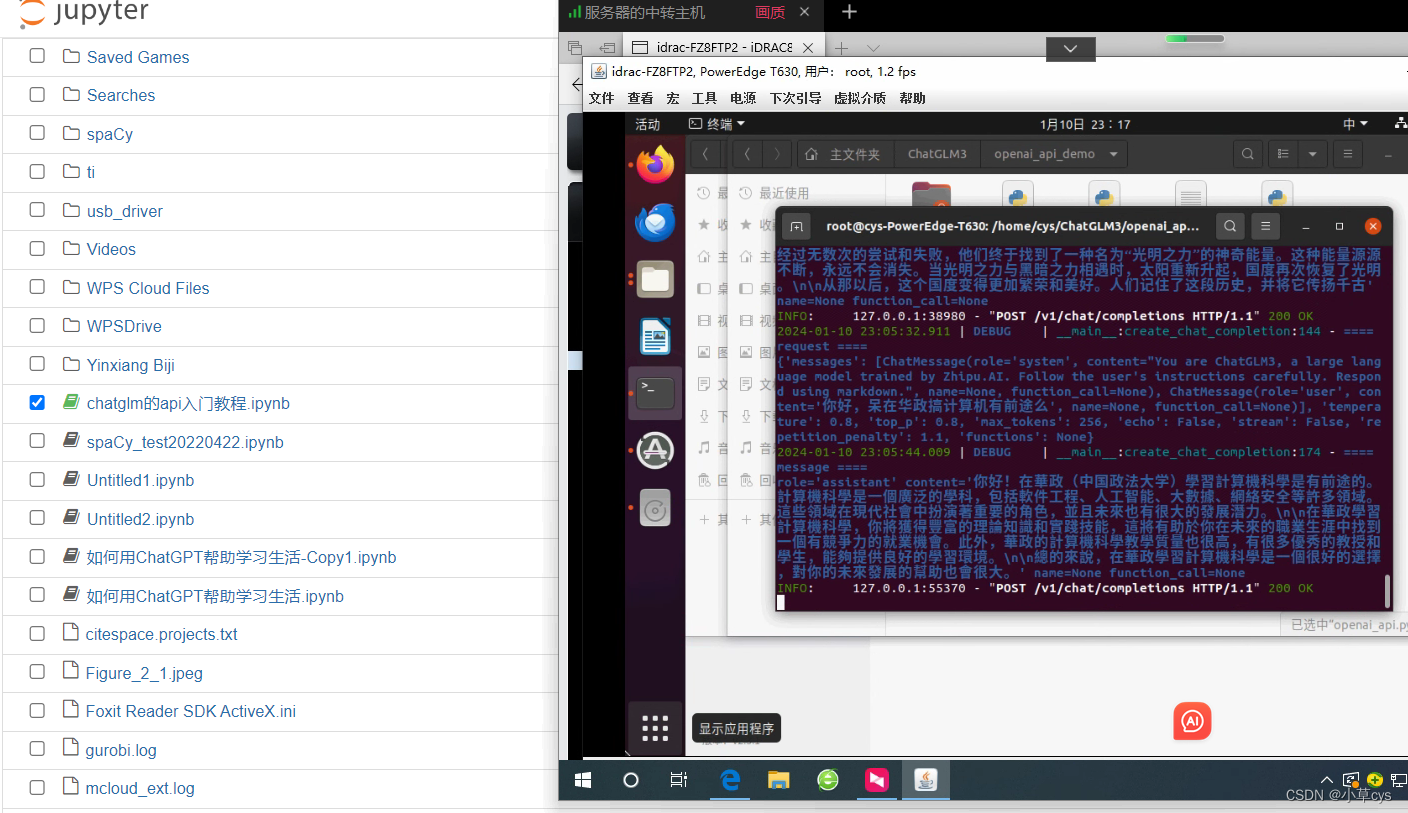The height and width of the screenshot is (813, 1408).
Task: Launch Microsoft Edge from the taskbar
Action: click(729, 780)
